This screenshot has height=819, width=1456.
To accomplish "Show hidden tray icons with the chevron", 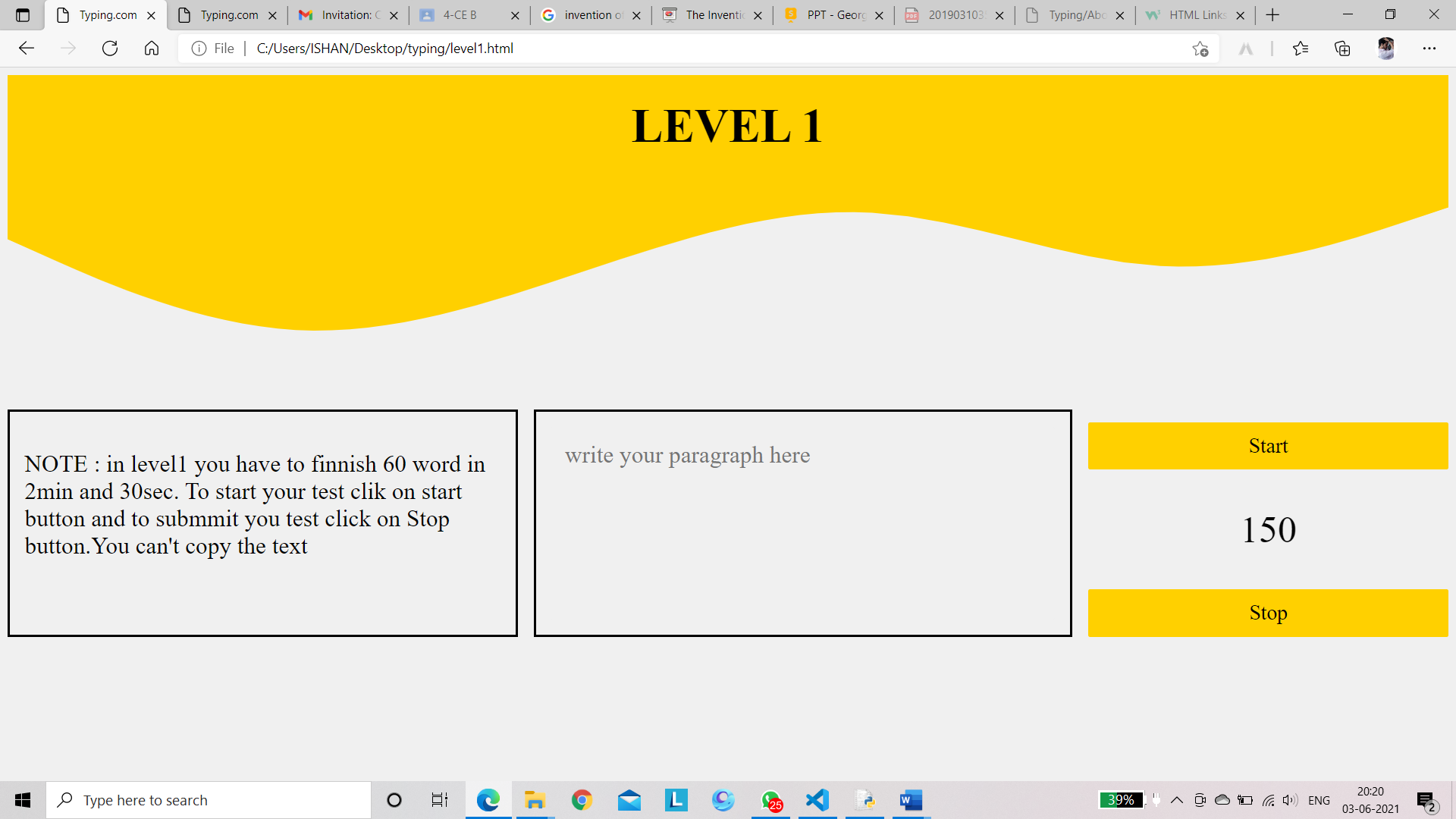I will [1176, 799].
